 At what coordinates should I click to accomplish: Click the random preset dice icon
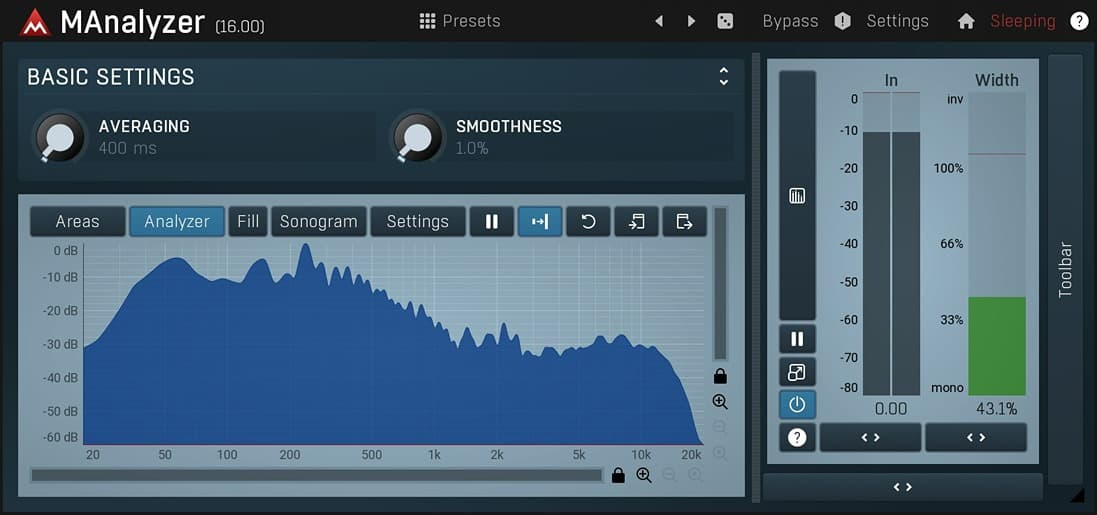[725, 21]
